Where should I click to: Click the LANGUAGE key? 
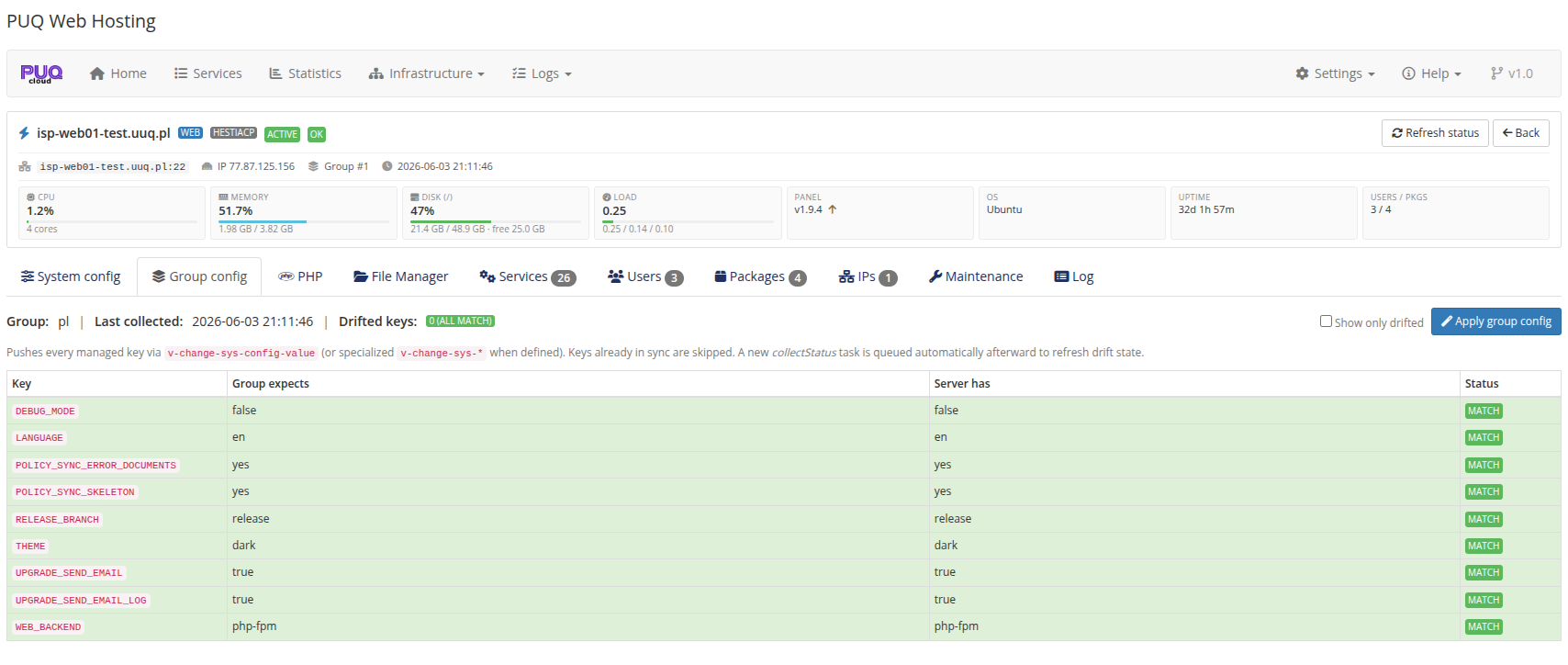pos(39,438)
